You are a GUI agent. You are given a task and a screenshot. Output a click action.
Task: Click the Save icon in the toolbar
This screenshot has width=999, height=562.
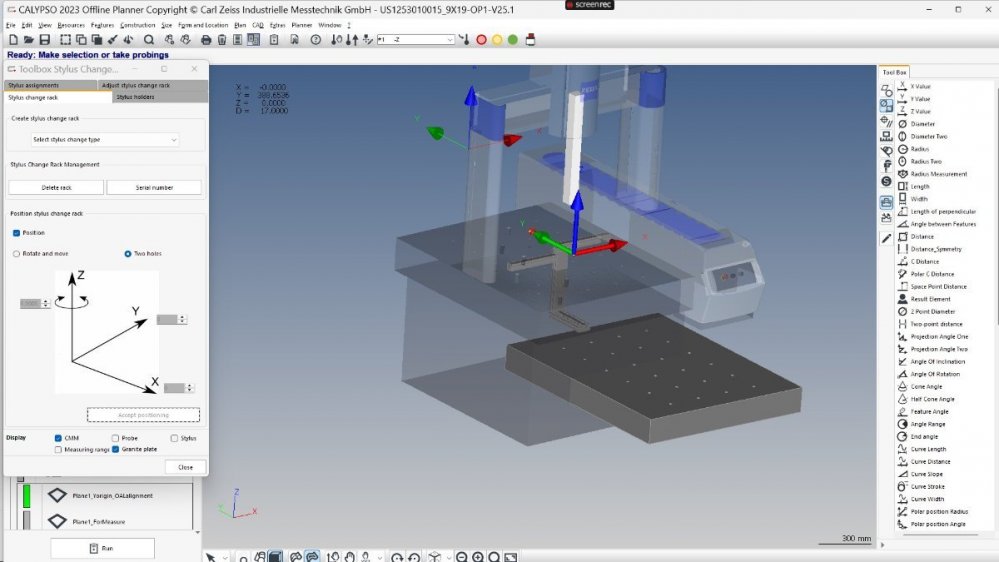point(45,40)
